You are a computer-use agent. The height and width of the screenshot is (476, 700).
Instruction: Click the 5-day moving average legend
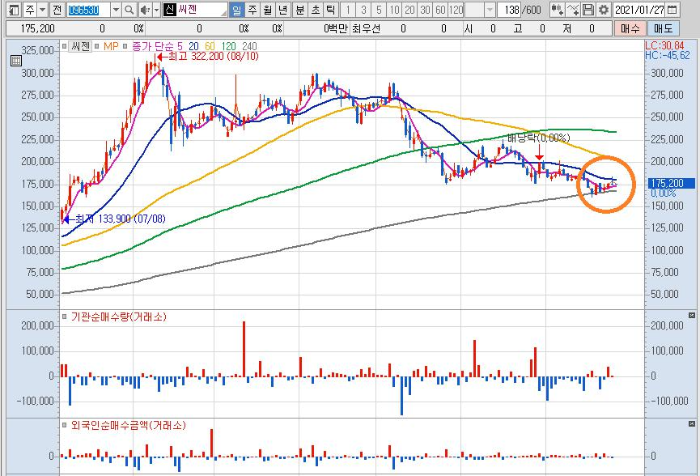(179, 46)
